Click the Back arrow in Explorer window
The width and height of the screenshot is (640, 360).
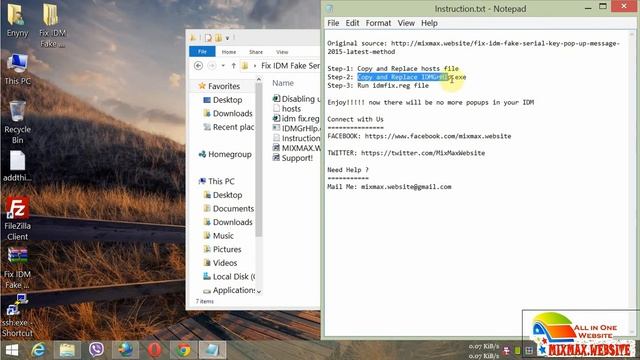pos(198,66)
